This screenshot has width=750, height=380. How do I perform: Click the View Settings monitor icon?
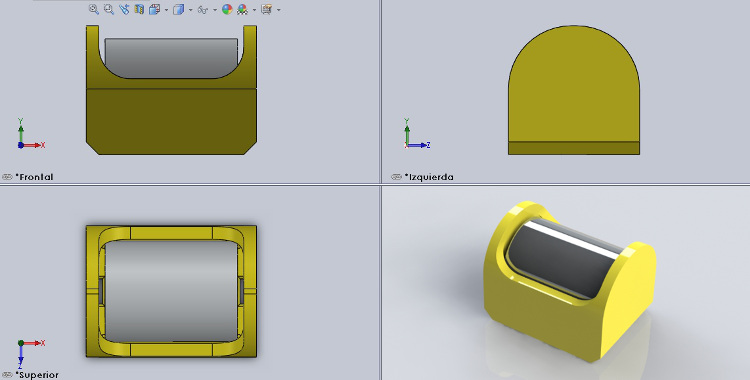(x=266, y=10)
